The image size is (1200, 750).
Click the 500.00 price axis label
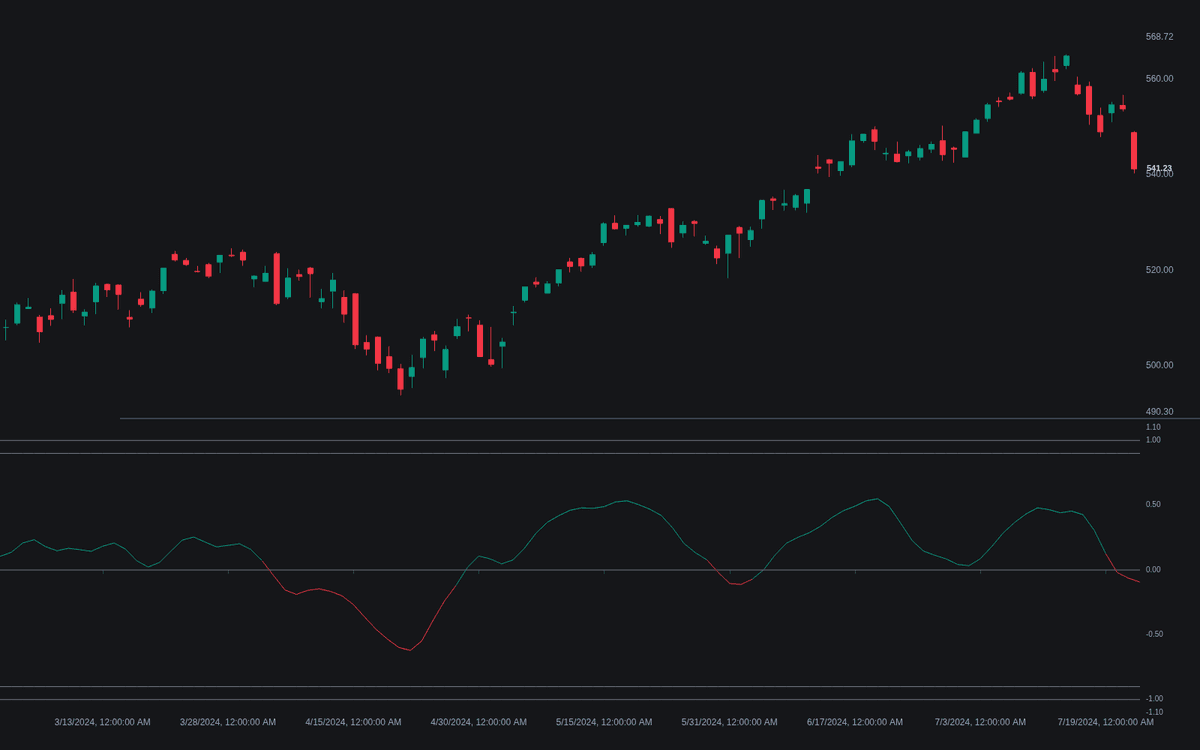click(x=1159, y=365)
